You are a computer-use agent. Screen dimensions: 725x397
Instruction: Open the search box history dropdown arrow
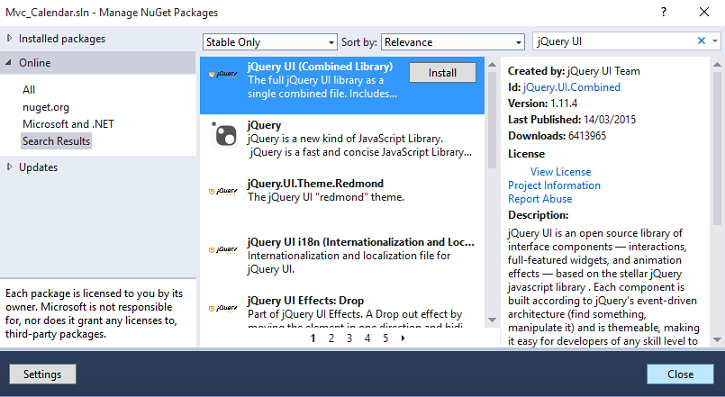(715, 41)
